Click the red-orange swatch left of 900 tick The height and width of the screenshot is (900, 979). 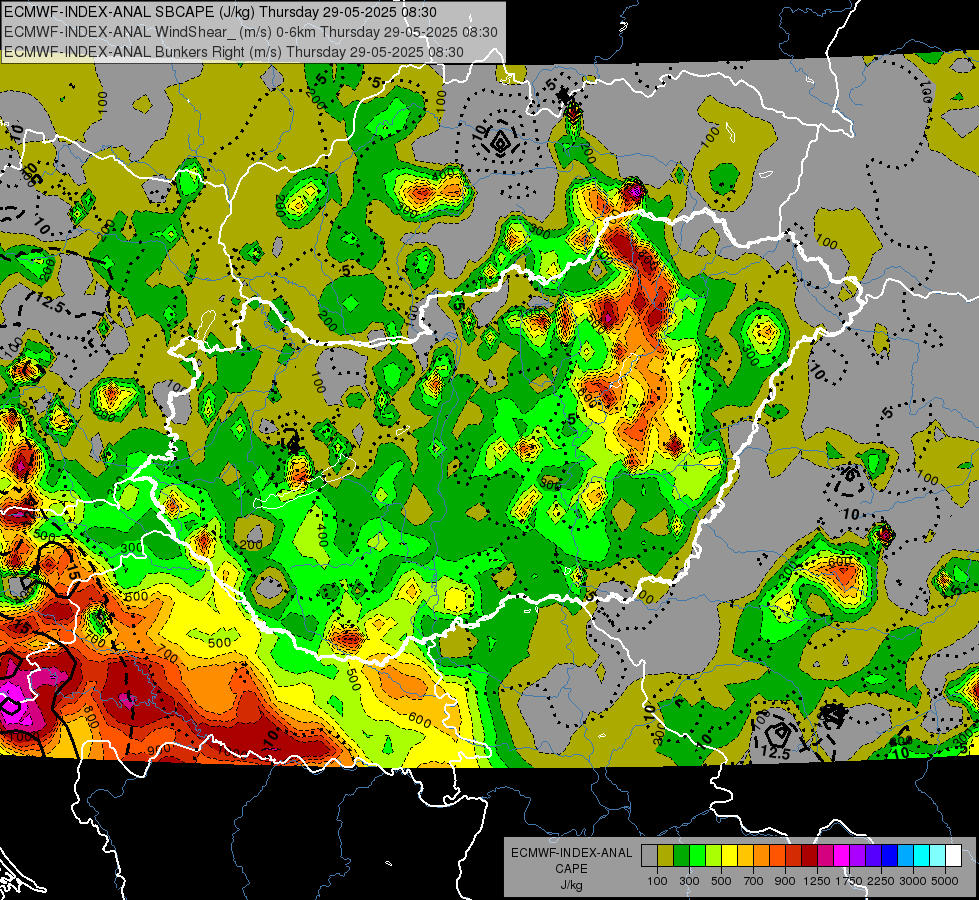pos(777,856)
